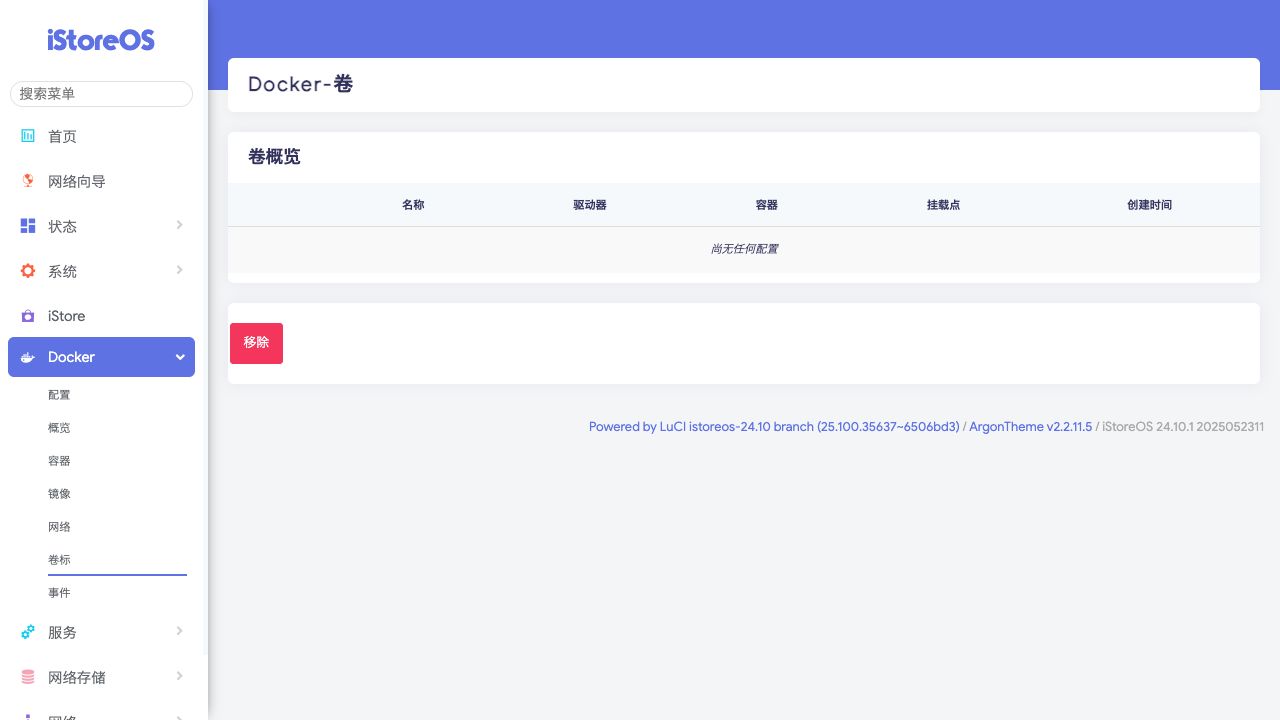Click the network storage database icon
This screenshot has width=1280, height=720.
point(28,677)
